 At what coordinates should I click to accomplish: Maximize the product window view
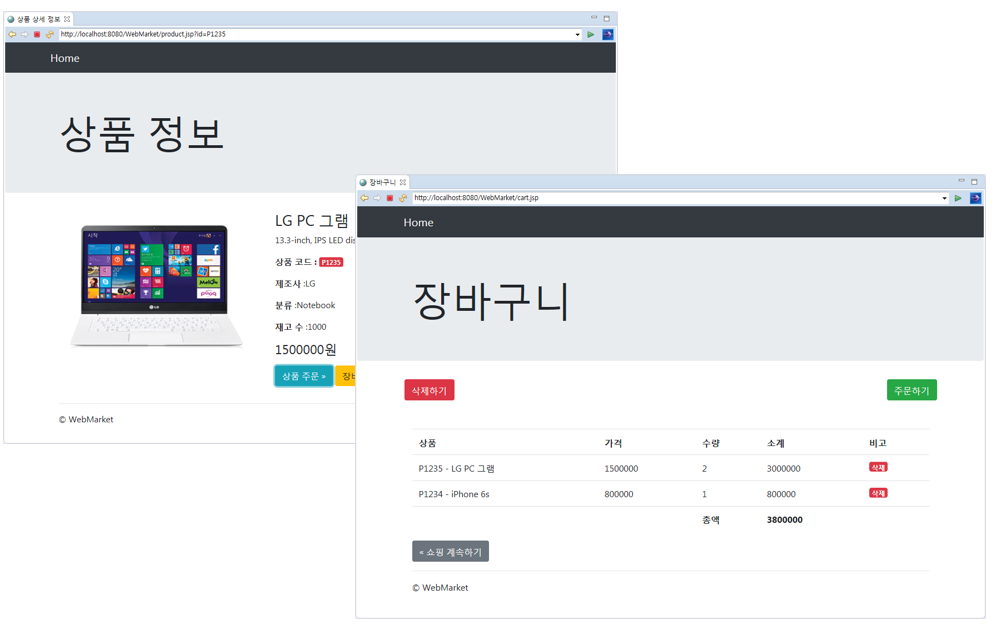607,18
